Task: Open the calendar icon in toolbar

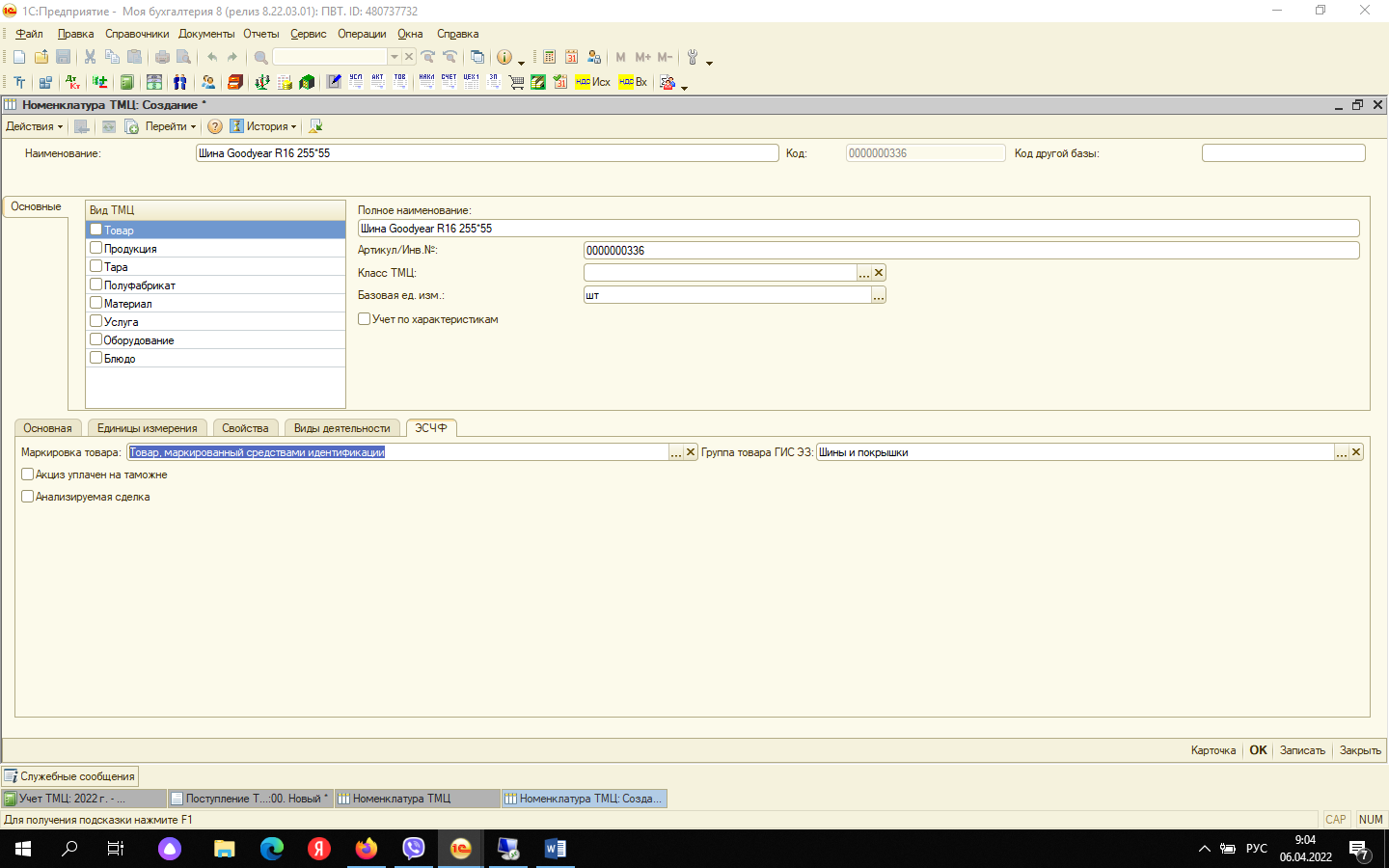Action: [x=572, y=57]
